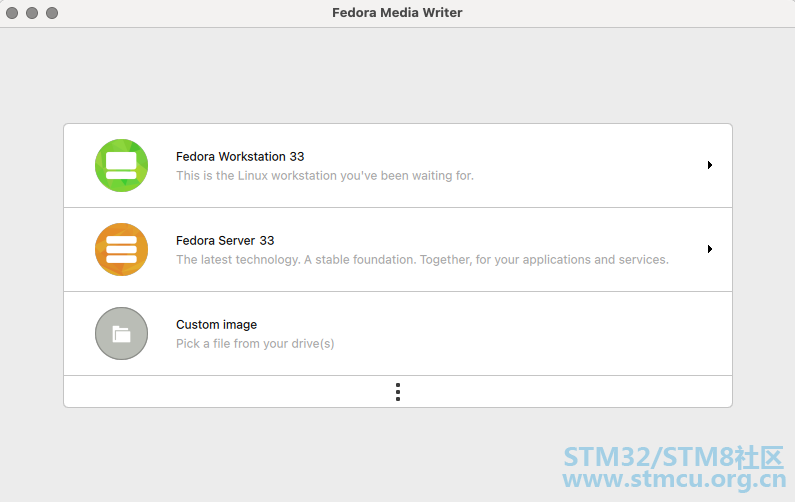This screenshot has width=795, height=502.
Task: Click the Fedora Media Writer title text
Action: 397,13
